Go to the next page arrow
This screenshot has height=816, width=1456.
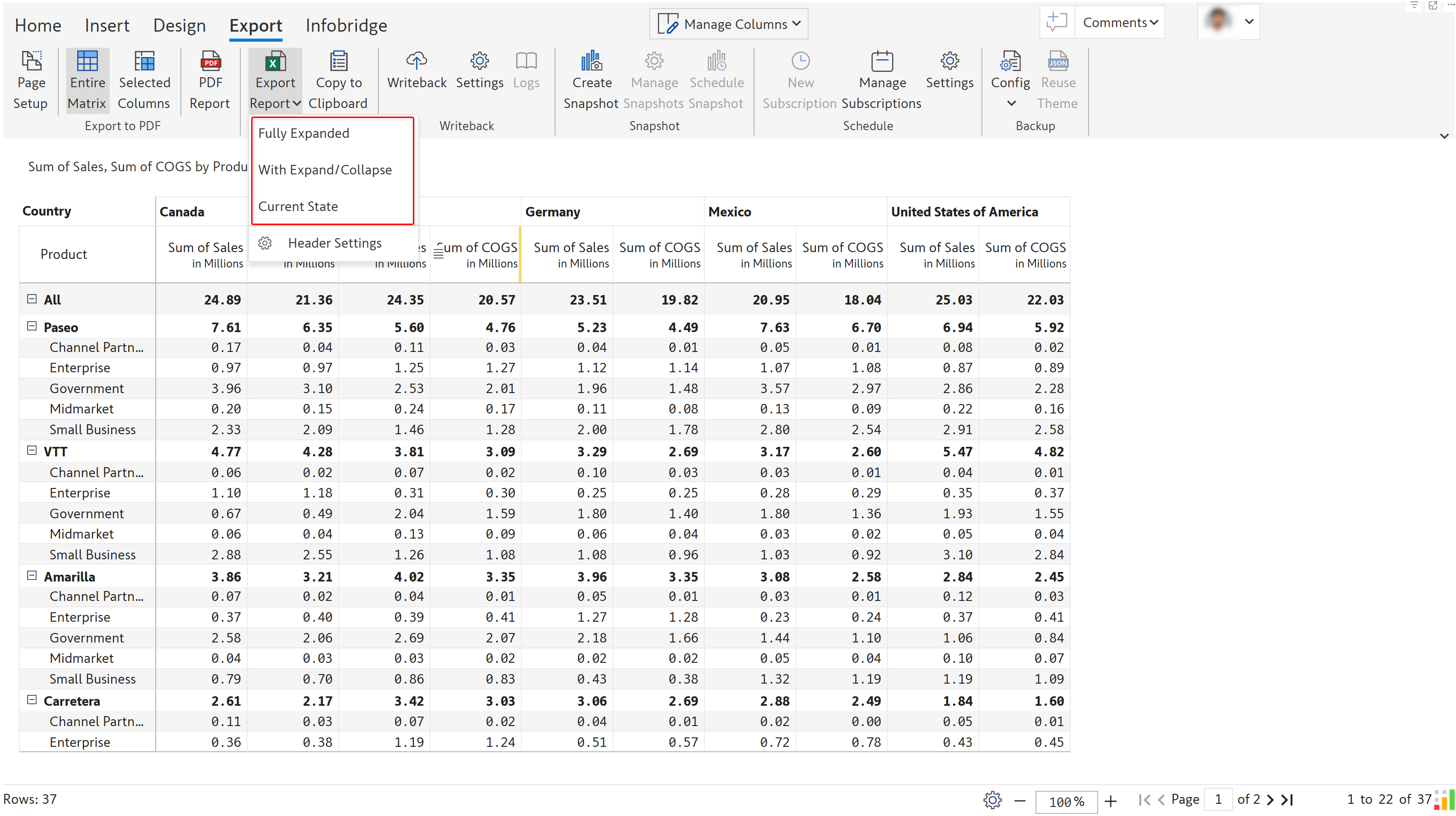(x=1270, y=800)
